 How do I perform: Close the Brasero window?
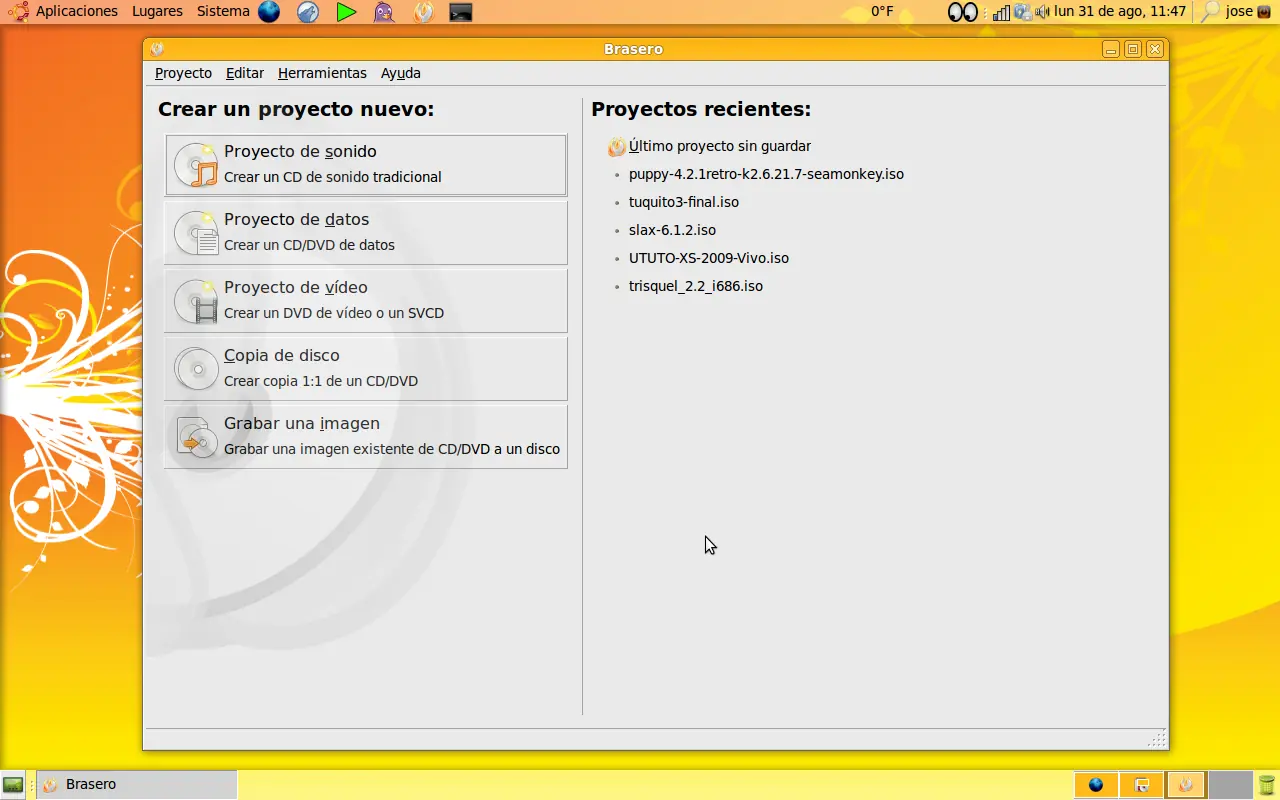tap(1155, 49)
